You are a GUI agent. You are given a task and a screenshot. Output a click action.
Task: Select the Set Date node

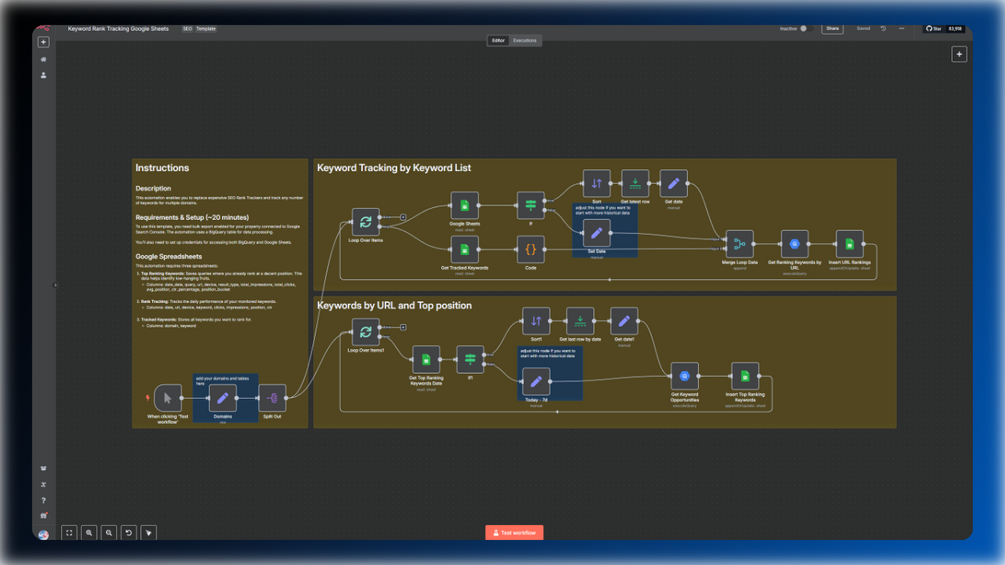597,233
